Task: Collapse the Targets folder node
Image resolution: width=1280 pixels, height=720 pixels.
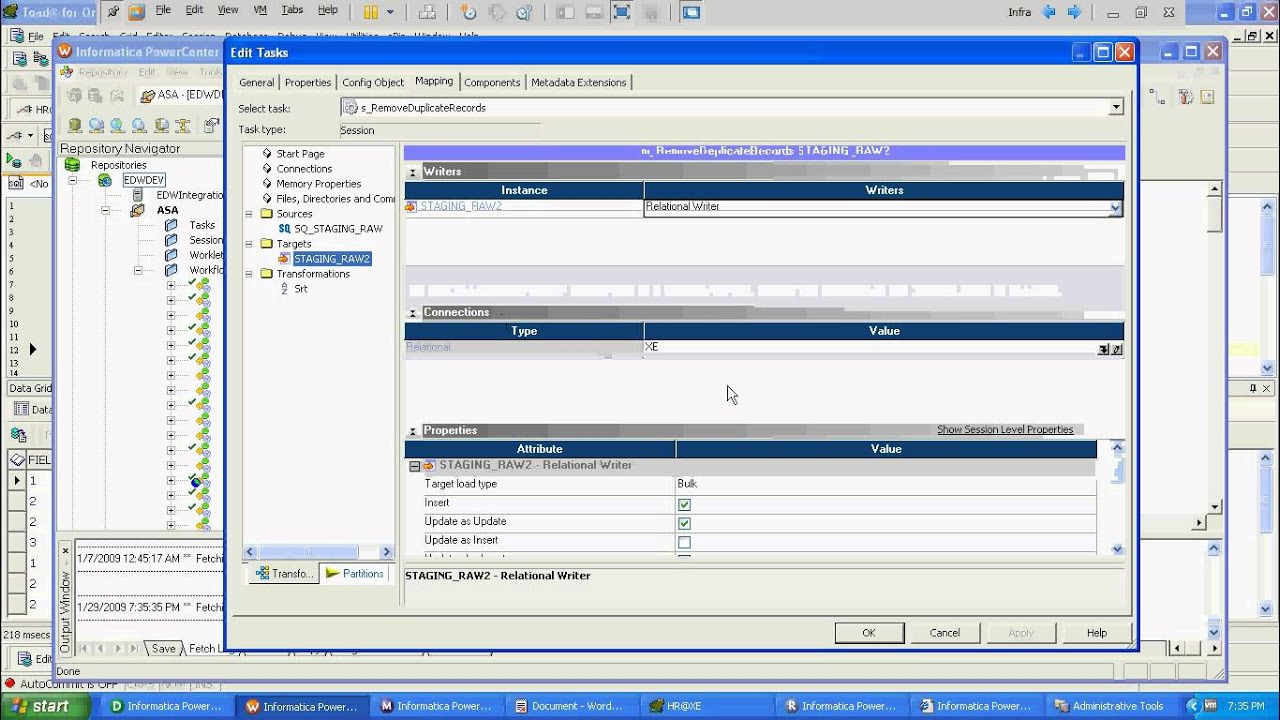Action: [250, 244]
